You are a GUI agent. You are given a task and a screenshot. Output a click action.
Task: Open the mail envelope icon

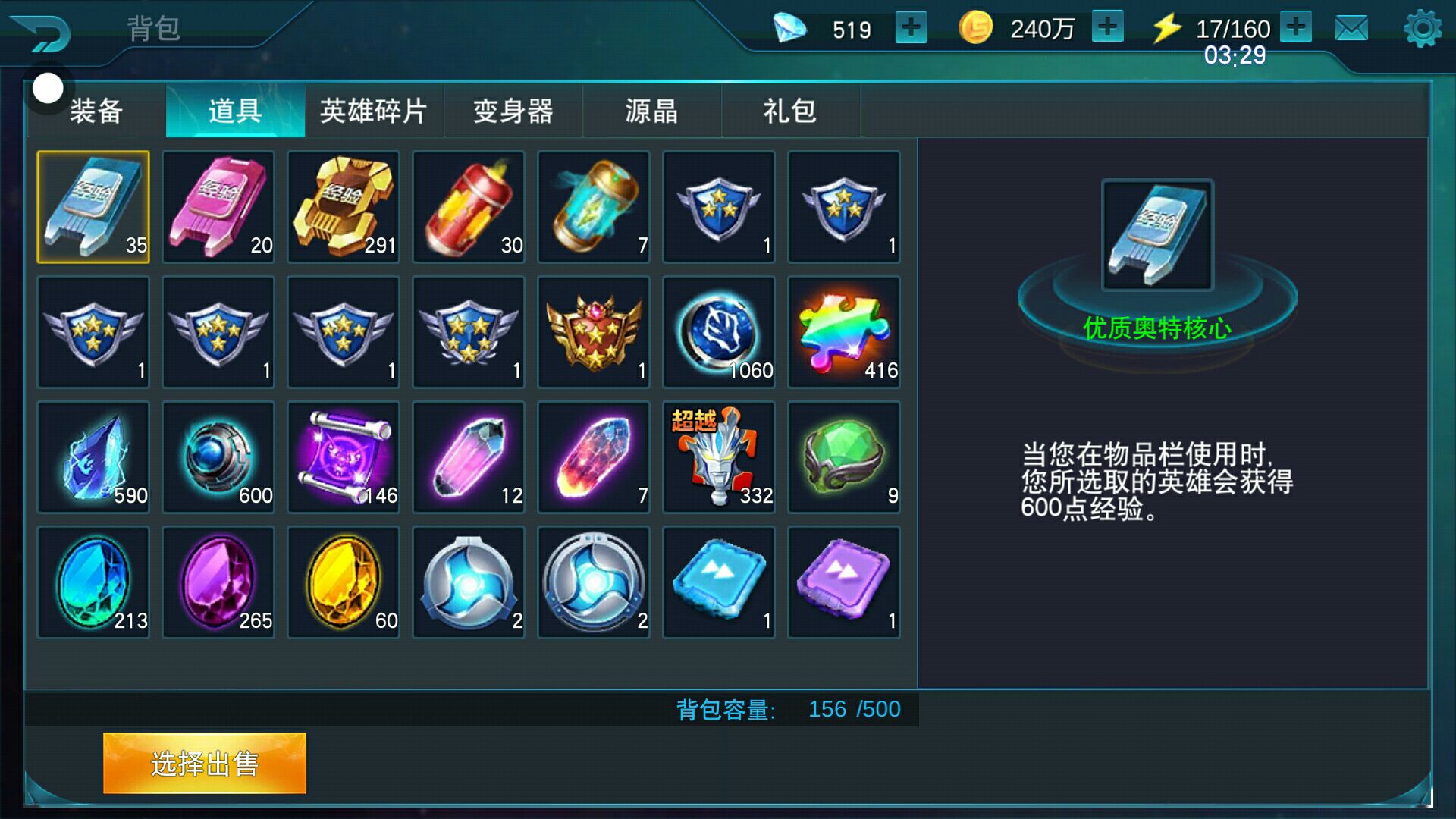(1351, 29)
